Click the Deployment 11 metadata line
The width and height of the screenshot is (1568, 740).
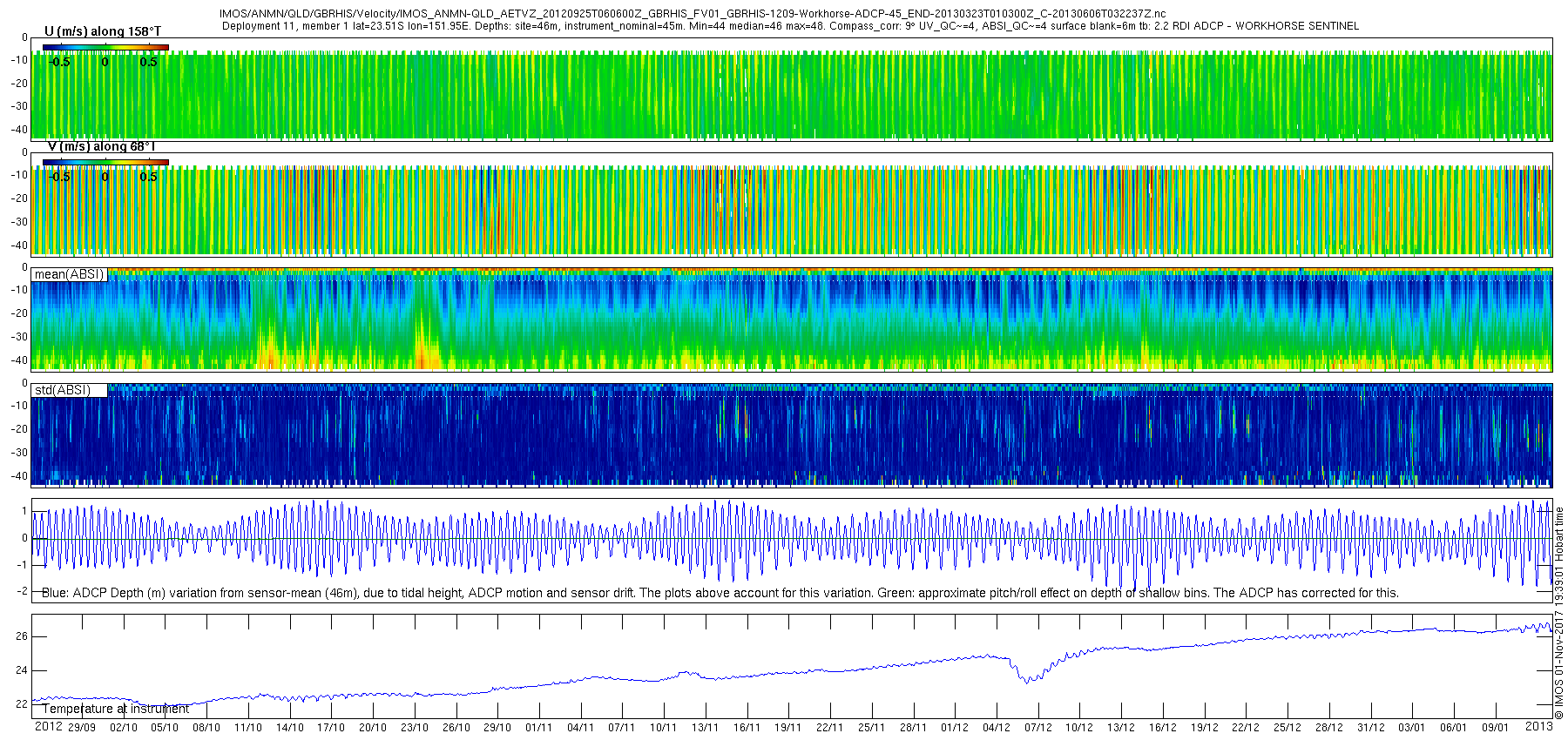tap(789, 26)
